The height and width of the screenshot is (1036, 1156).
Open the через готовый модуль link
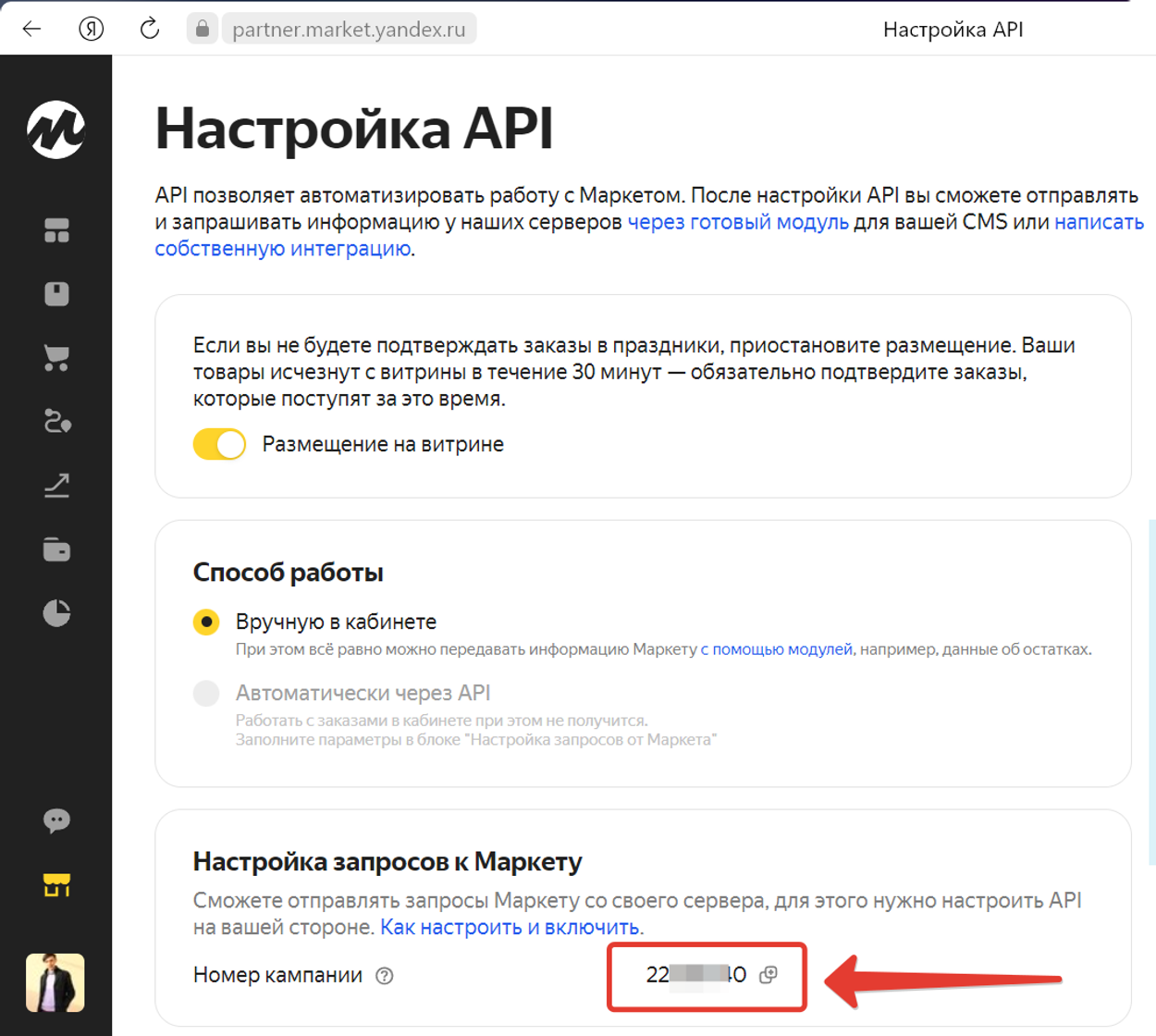click(x=739, y=222)
